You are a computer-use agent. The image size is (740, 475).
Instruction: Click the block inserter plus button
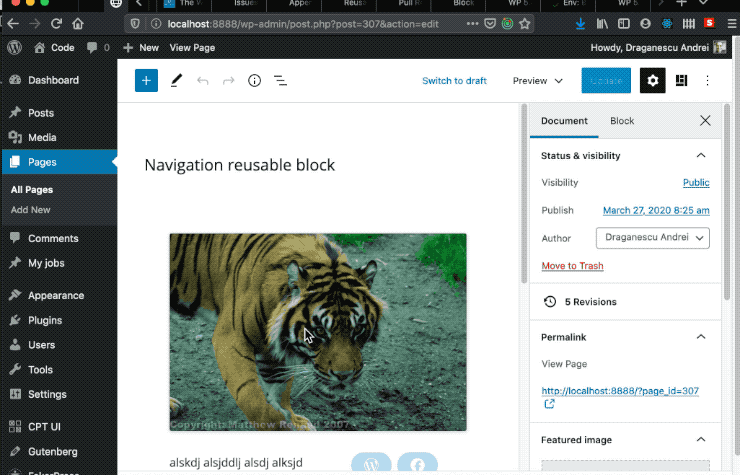coord(146,81)
